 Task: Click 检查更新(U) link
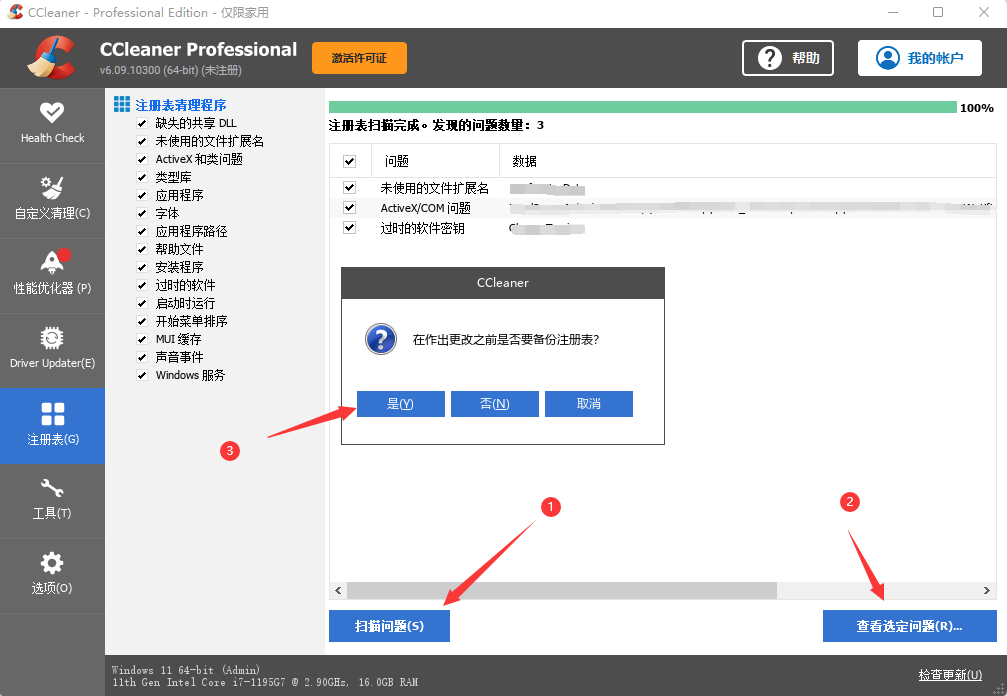click(x=950, y=675)
